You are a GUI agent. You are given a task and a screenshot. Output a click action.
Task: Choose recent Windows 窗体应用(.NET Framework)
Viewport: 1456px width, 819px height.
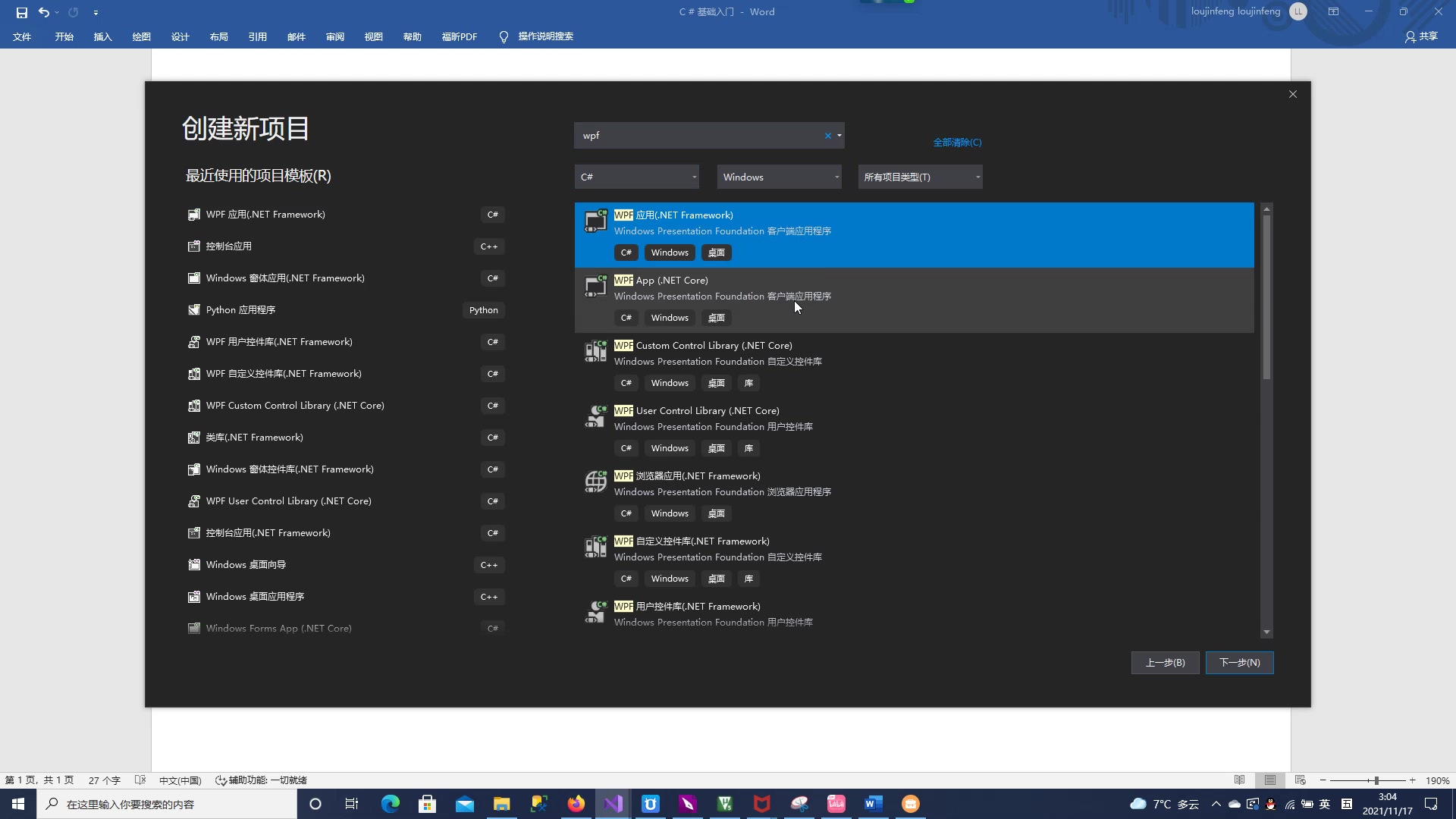tap(346, 278)
